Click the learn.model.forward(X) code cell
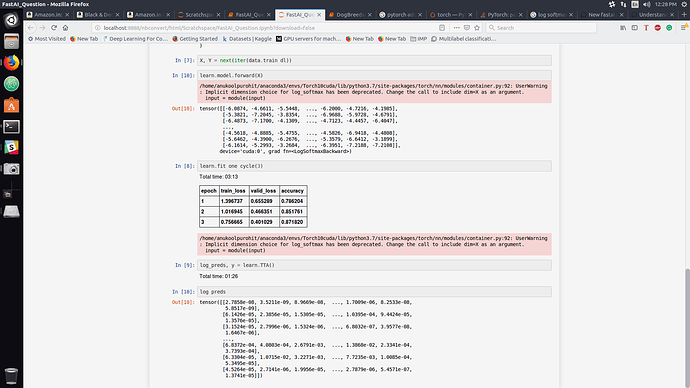The image size is (690, 388). pyautogui.click(x=374, y=75)
